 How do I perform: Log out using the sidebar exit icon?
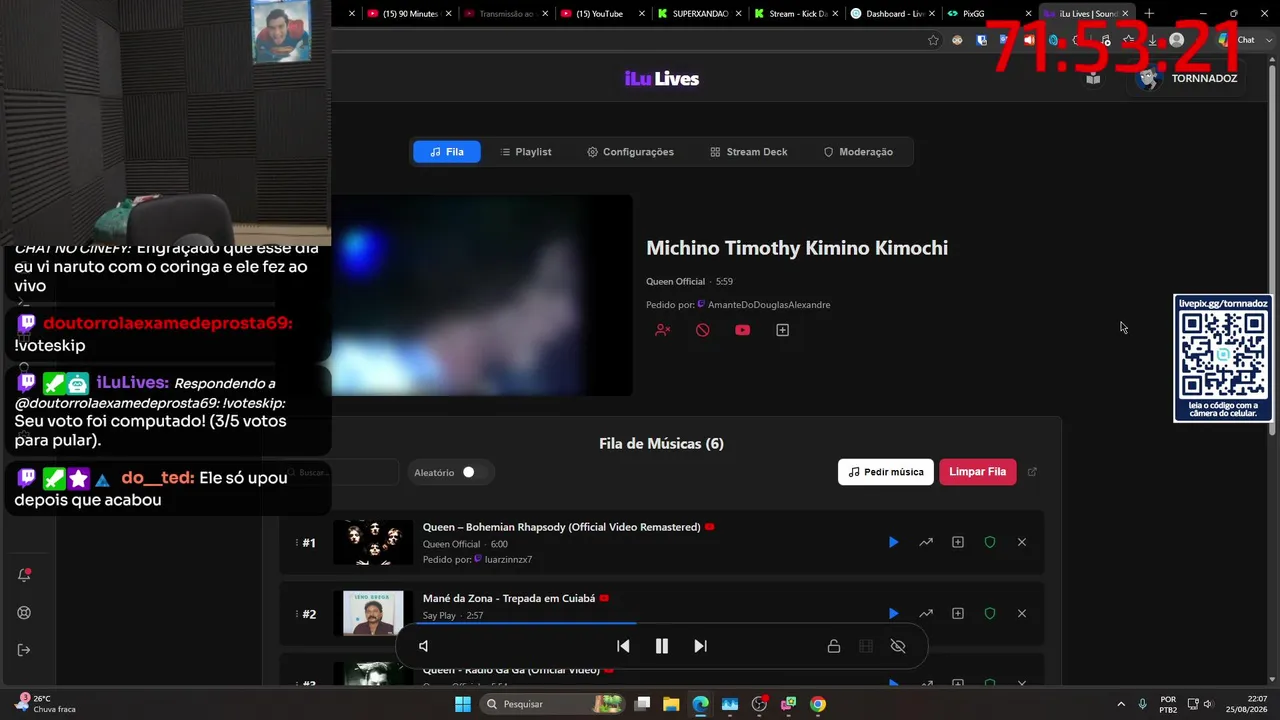pos(25,650)
